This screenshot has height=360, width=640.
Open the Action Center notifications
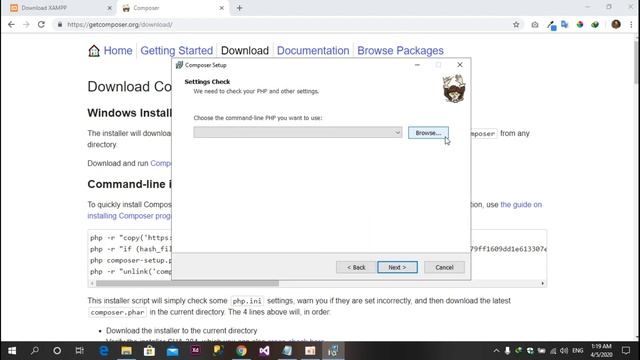tap(626, 351)
